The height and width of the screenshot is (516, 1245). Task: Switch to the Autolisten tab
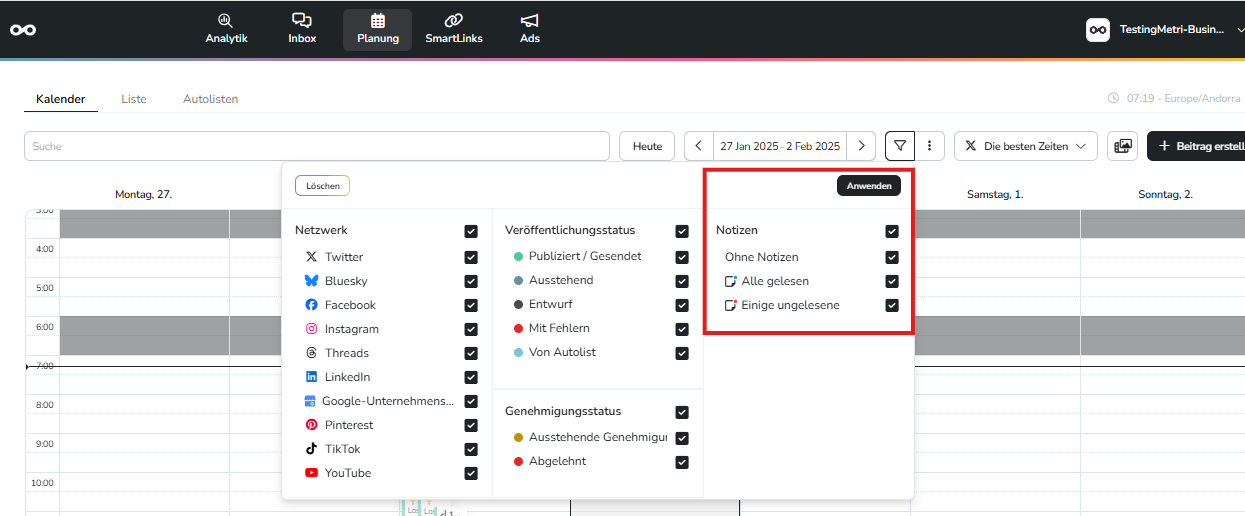[210, 99]
